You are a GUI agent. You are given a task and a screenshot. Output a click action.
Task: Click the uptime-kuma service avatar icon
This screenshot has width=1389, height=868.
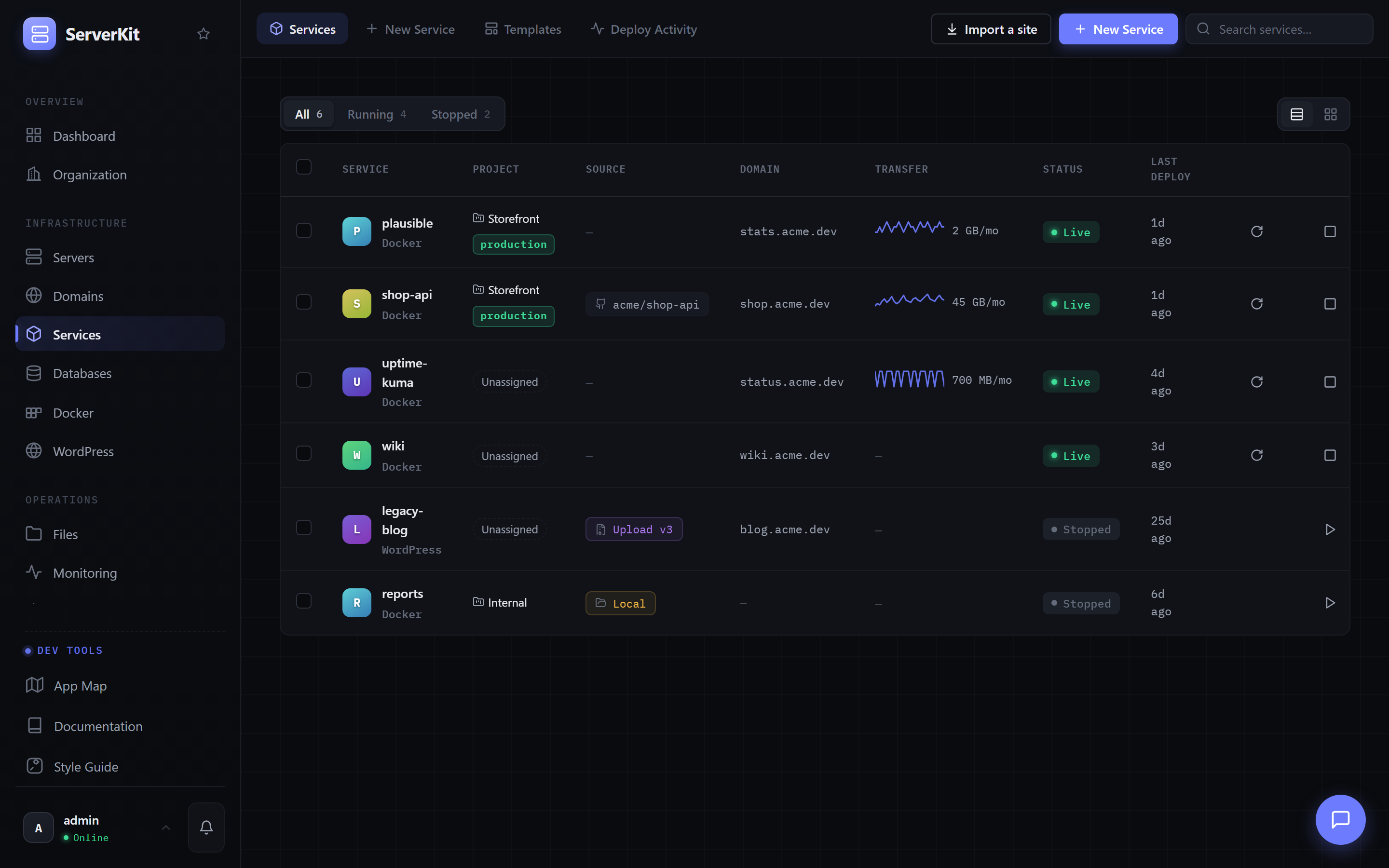tap(356, 382)
